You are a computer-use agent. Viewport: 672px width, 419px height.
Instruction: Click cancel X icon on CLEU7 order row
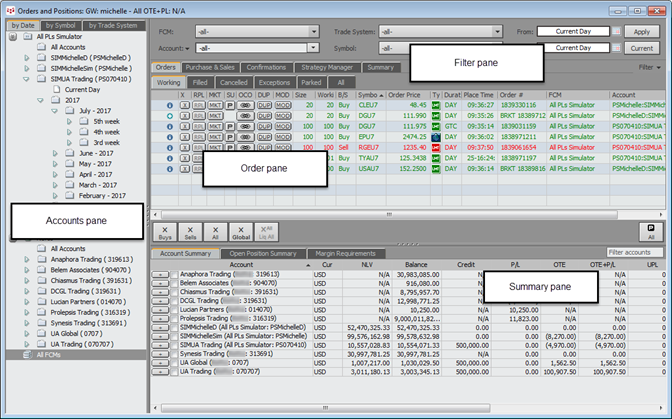coord(183,103)
